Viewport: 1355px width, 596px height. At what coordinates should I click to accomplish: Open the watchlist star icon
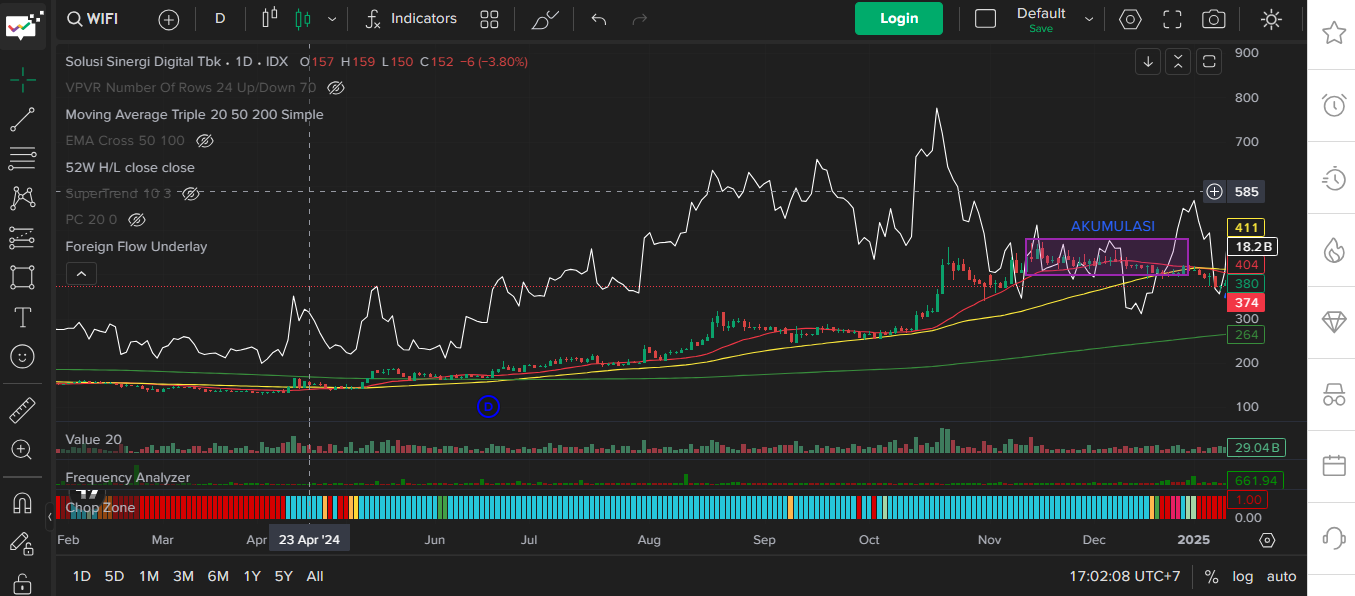[1333, 33]
